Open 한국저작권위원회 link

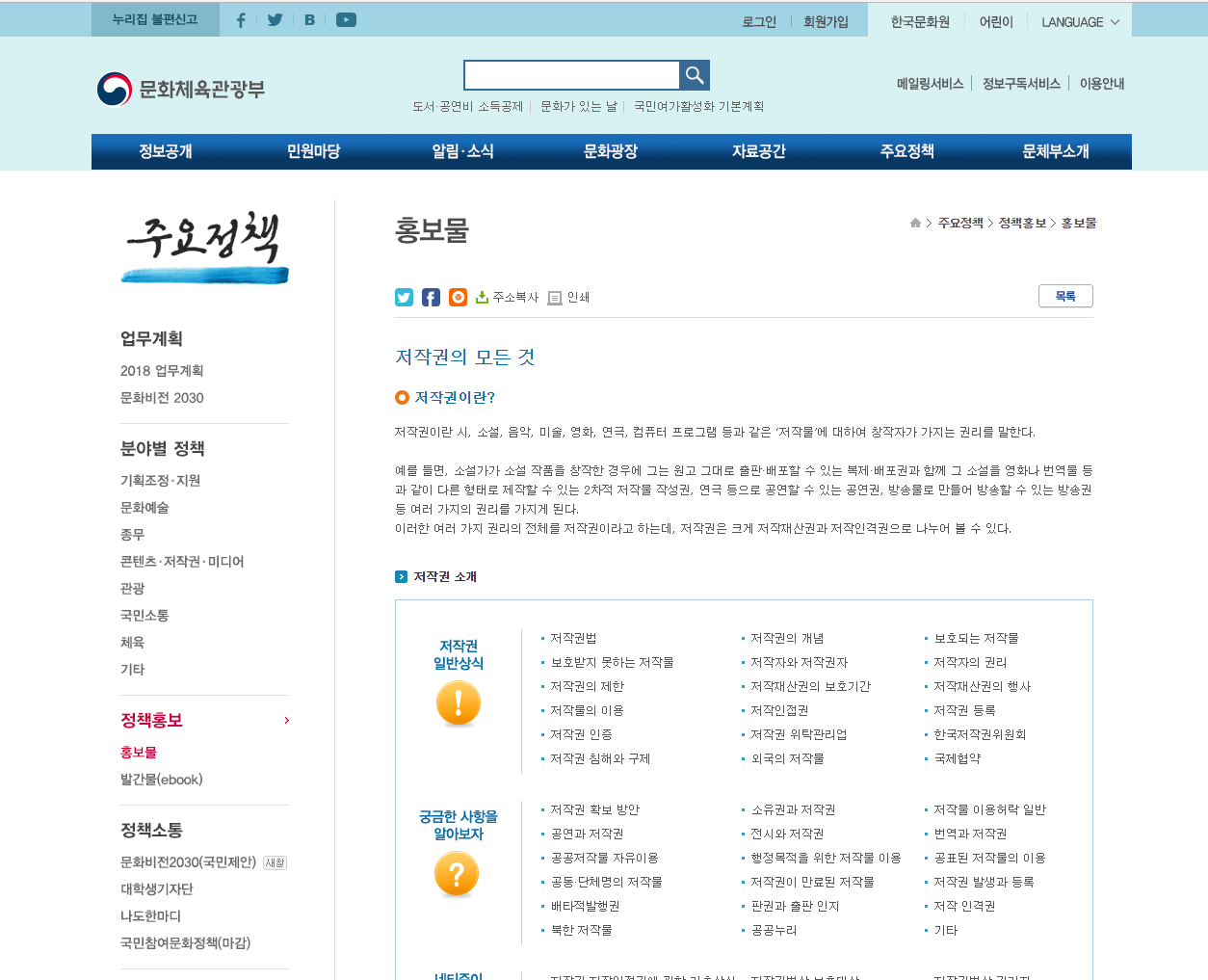[x=980, y=734]
